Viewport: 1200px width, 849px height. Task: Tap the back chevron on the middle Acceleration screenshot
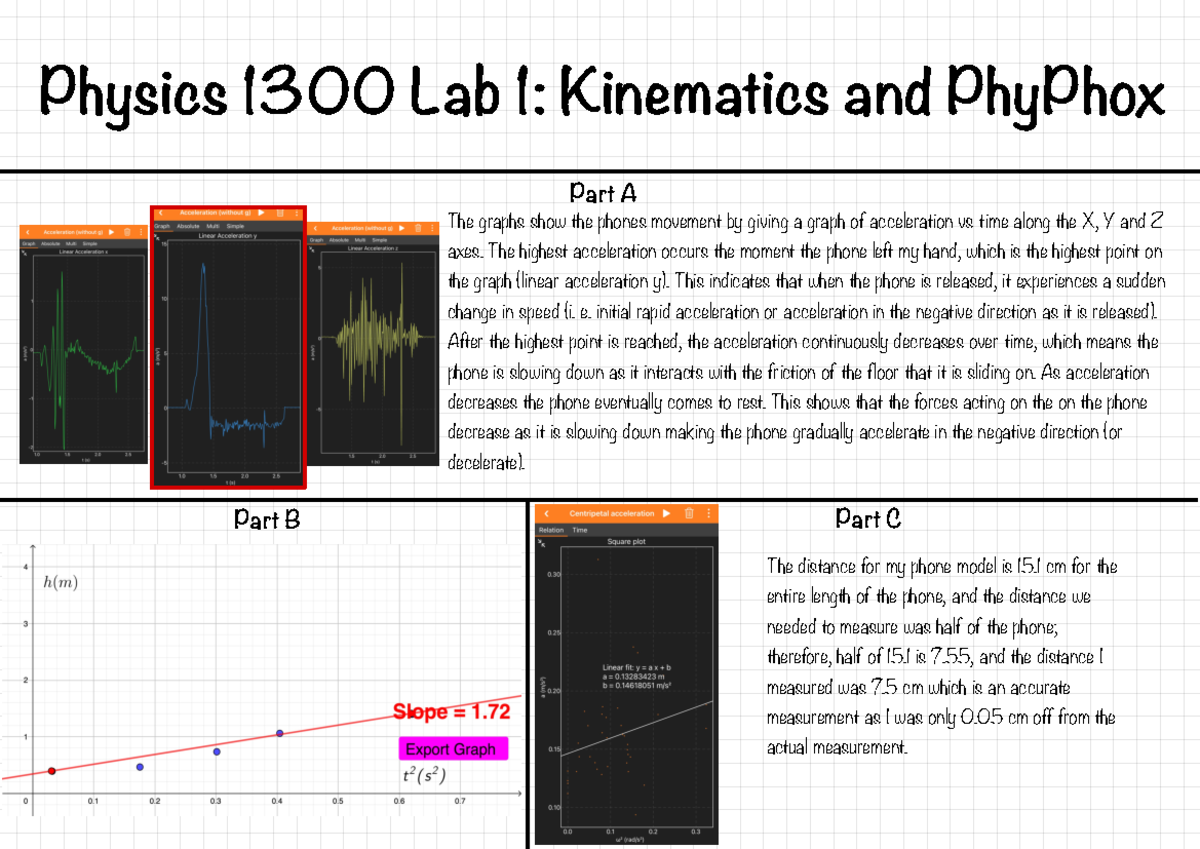161,213
